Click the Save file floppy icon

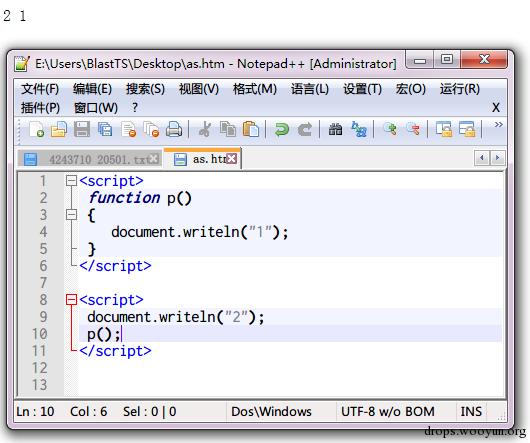click(x=82, y=129)
